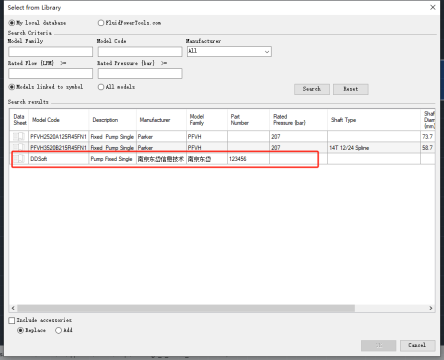Screen dimensions: 444x360
Task: Click into the Model Family input field
Action: [51, 52]
